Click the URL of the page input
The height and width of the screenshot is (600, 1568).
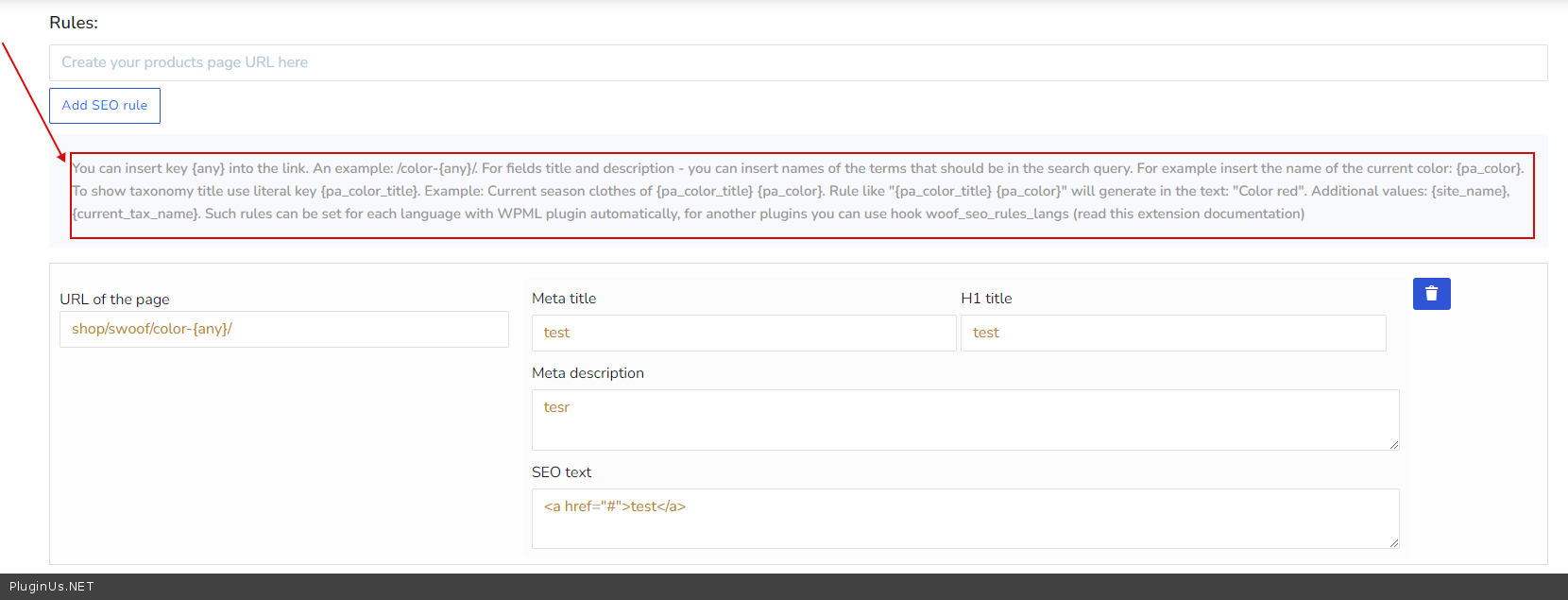pyautogui.click(x=283, y=329)
